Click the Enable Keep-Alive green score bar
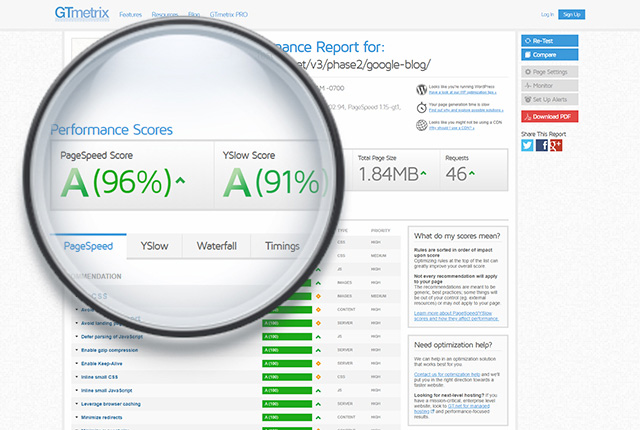Viewport: 640px width, 430px height. point(290,362)
